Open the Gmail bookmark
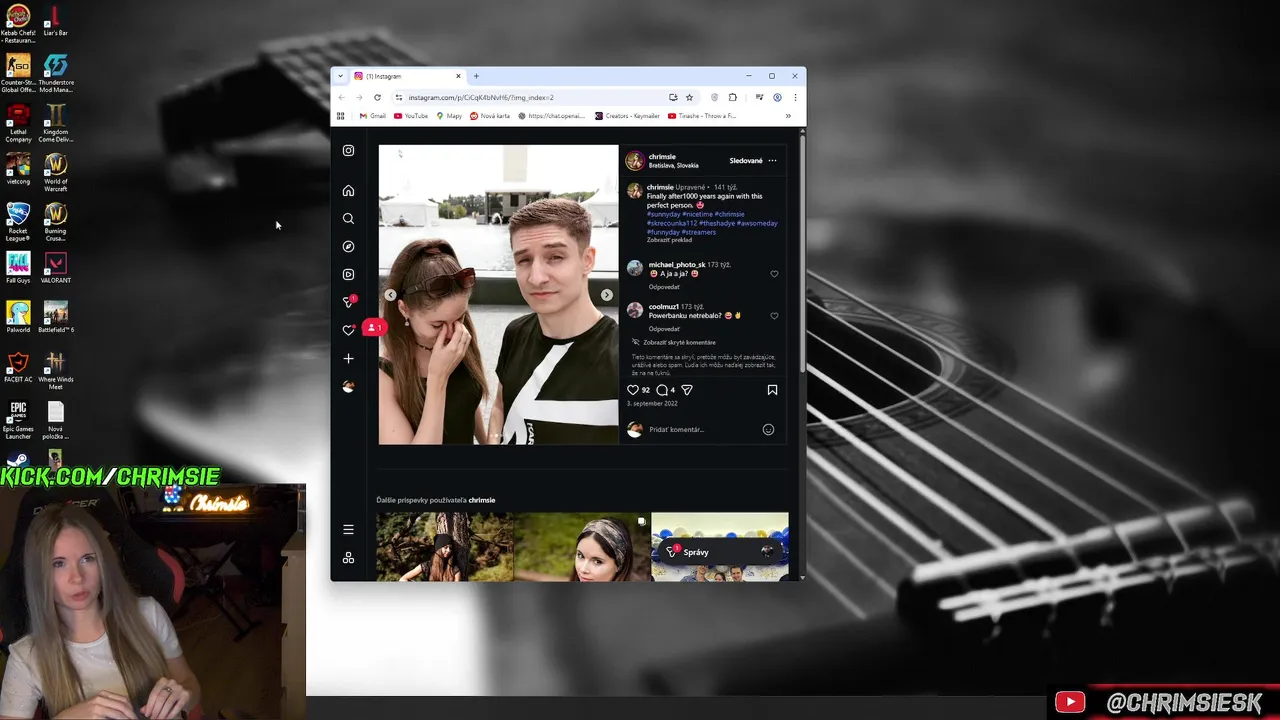Image resolution: width=1280 pixels, height=720 pixels. 372,116
